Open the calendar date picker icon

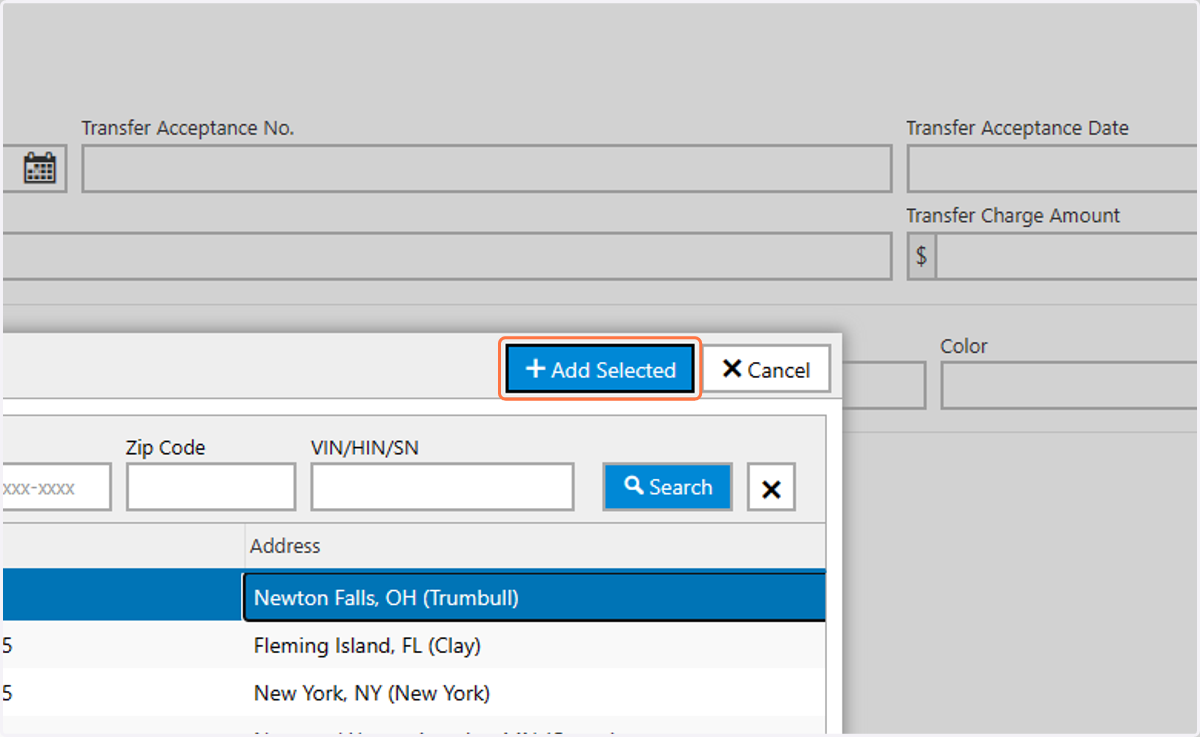pyautogui.click(x=40, y=168)
